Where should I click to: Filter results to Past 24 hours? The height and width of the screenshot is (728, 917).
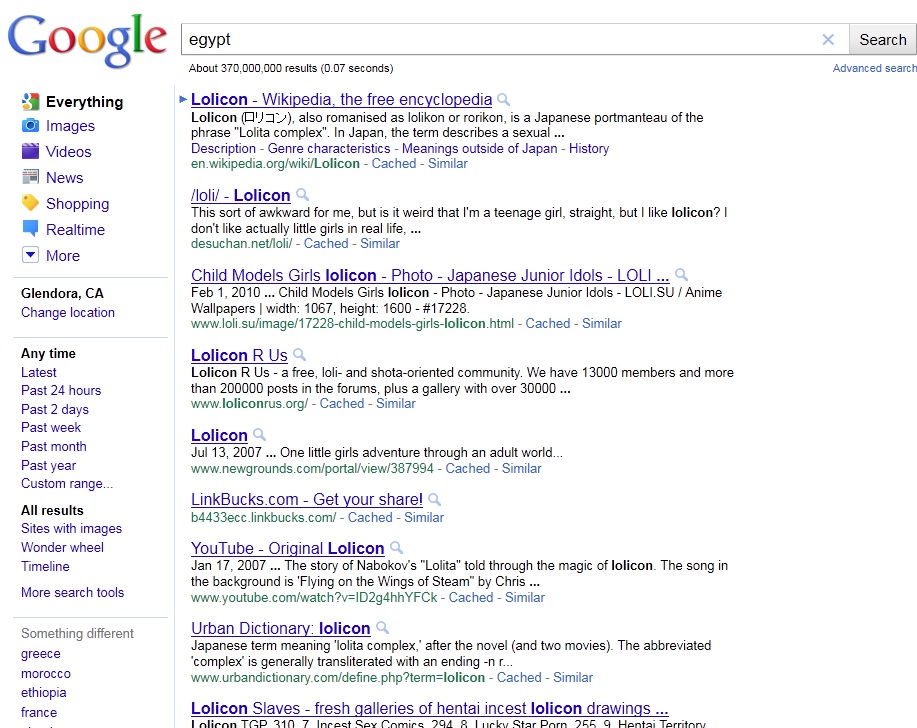point(61,391)
